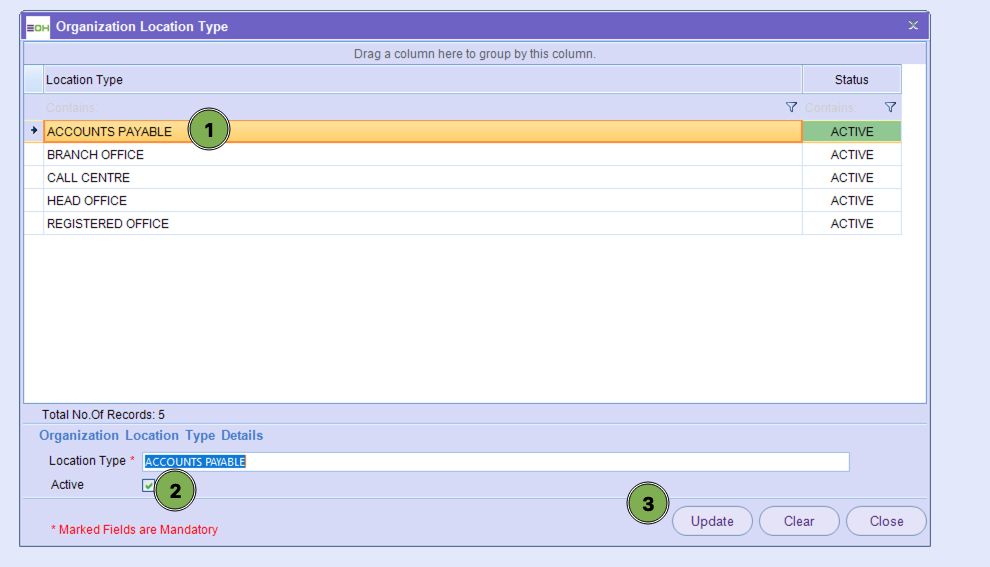Click the Status Contains filter box
The height and width of the screenshot is (567, 990).
pos(838,107)
